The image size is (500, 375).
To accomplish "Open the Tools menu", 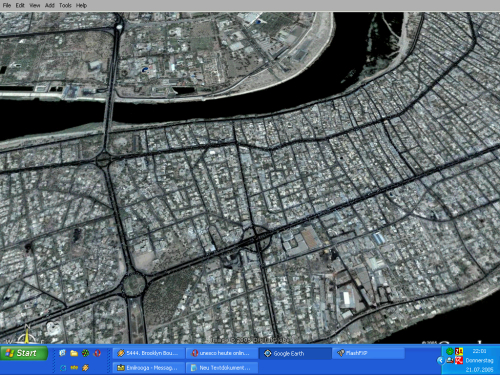I will (x=65, y=5).
